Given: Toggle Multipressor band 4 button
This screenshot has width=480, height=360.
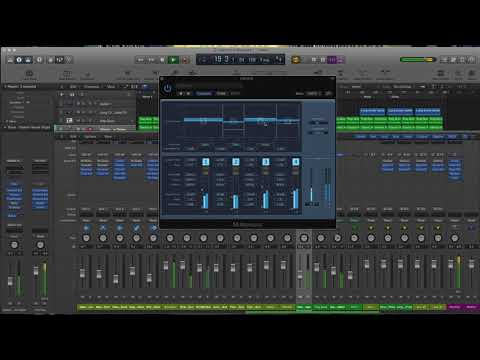Looking at the screenshot, I should tap(296, 162).
